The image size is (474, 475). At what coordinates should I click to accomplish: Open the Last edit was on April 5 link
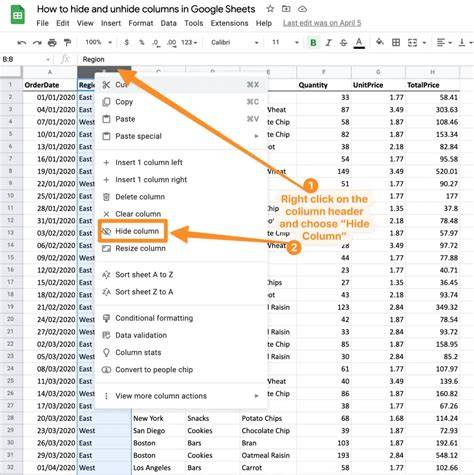322,23
